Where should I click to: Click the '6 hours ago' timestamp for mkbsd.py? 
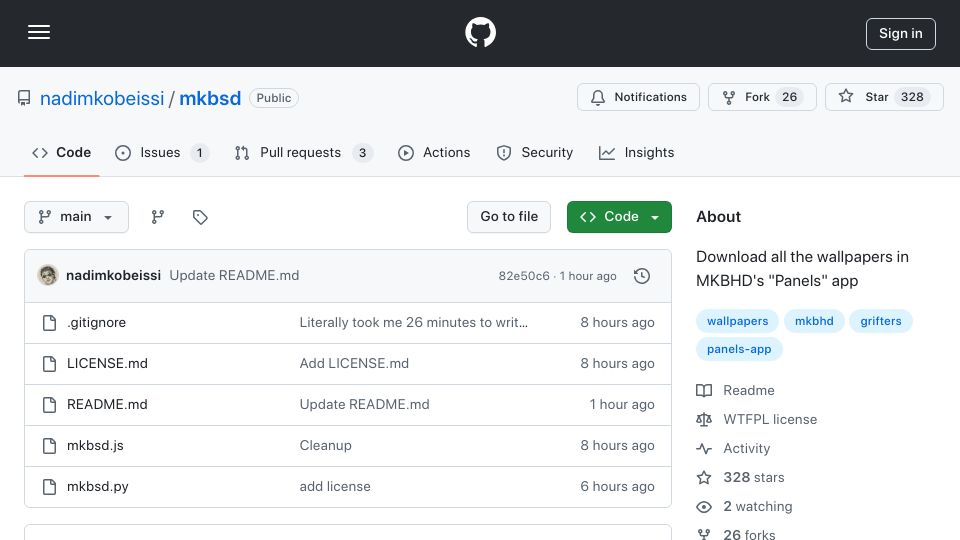pos(617,487)
